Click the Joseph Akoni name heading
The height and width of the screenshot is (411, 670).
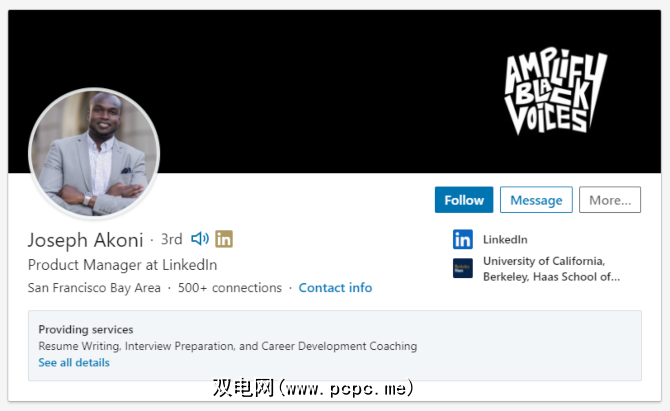(85, 240)
